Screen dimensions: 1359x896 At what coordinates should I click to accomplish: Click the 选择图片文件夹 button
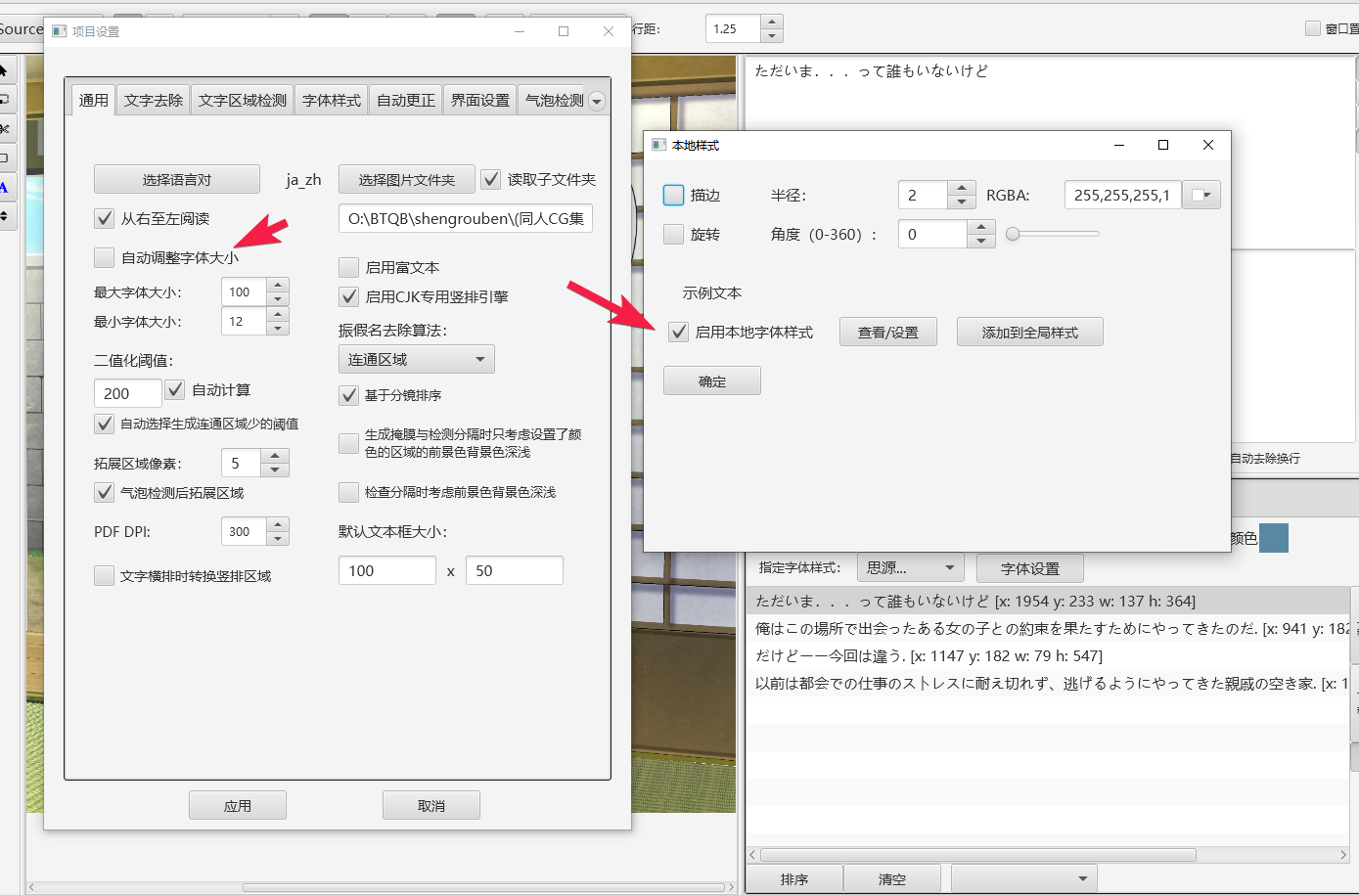tap(407, 179)
